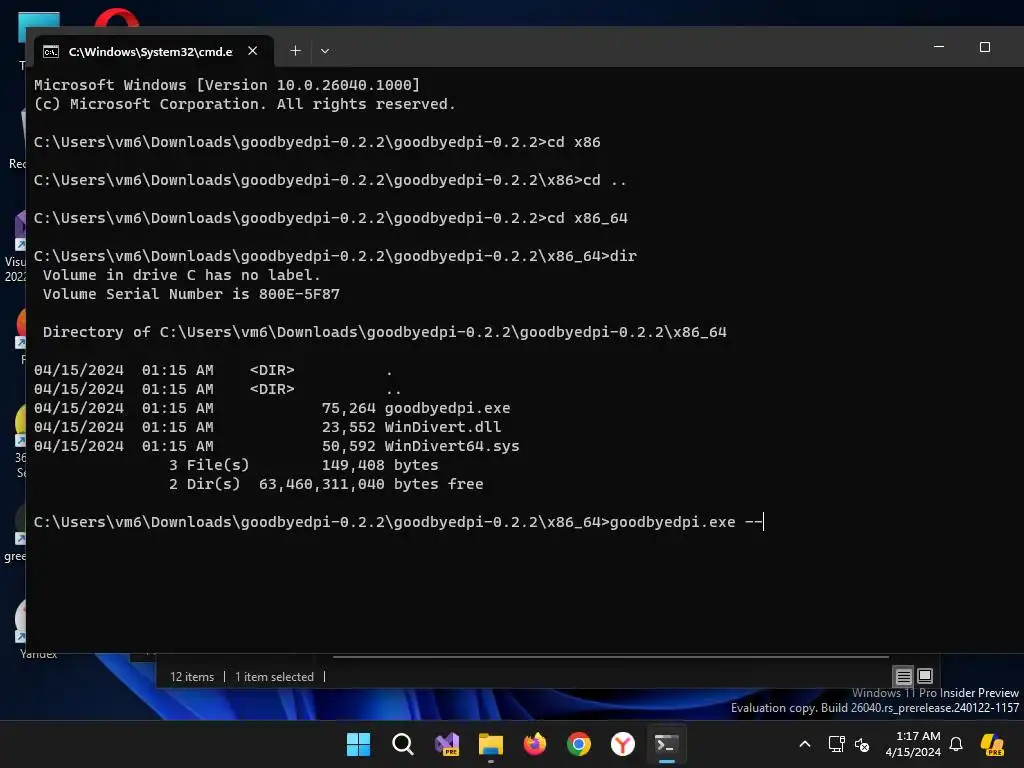Click the 'cd x86_64' command line
Image resolution: width=1024 pixels, height=768 pixels.
330,218
